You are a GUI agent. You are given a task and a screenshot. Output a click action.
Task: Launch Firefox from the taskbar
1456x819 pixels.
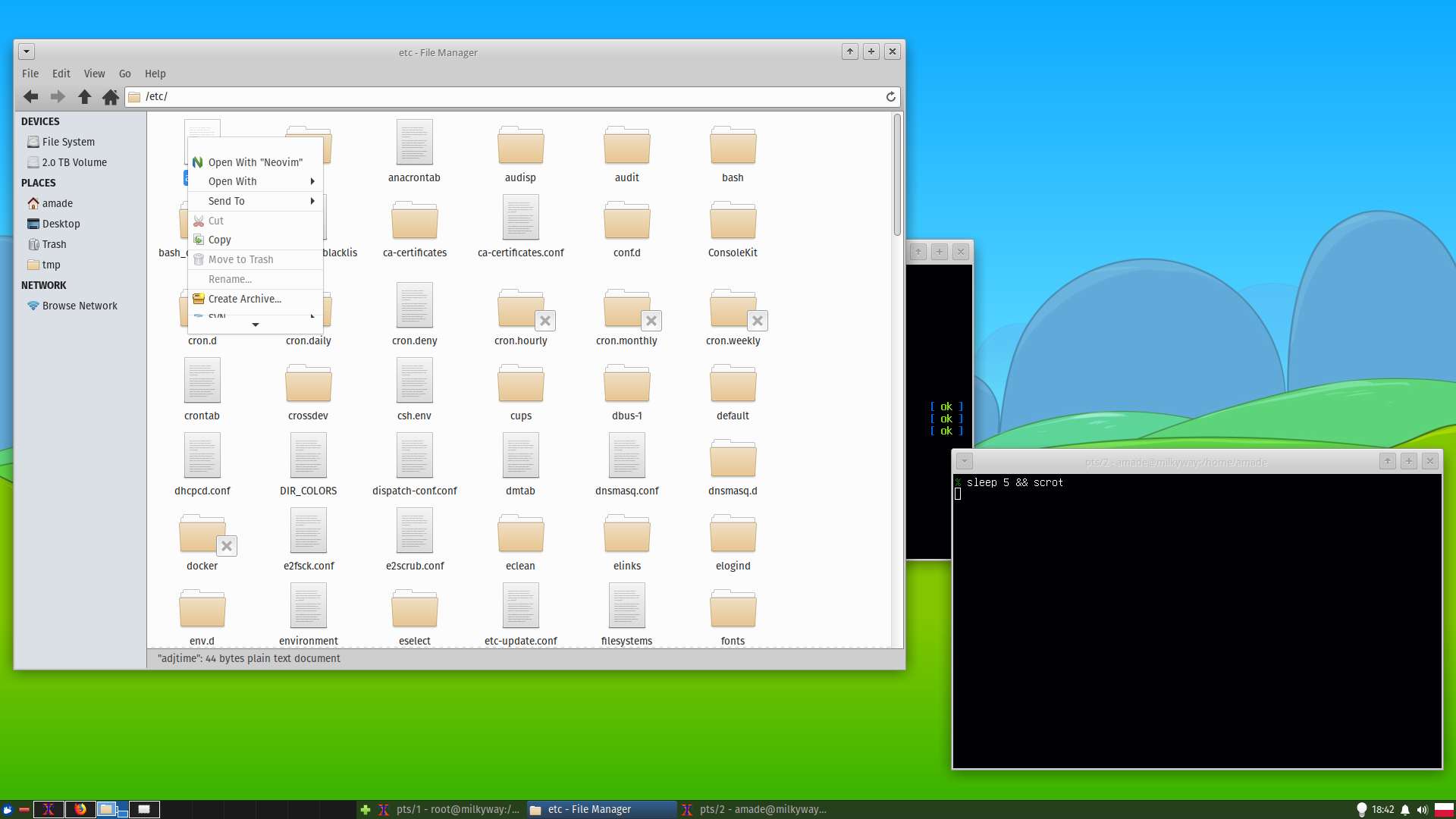[x=80, y=809]
